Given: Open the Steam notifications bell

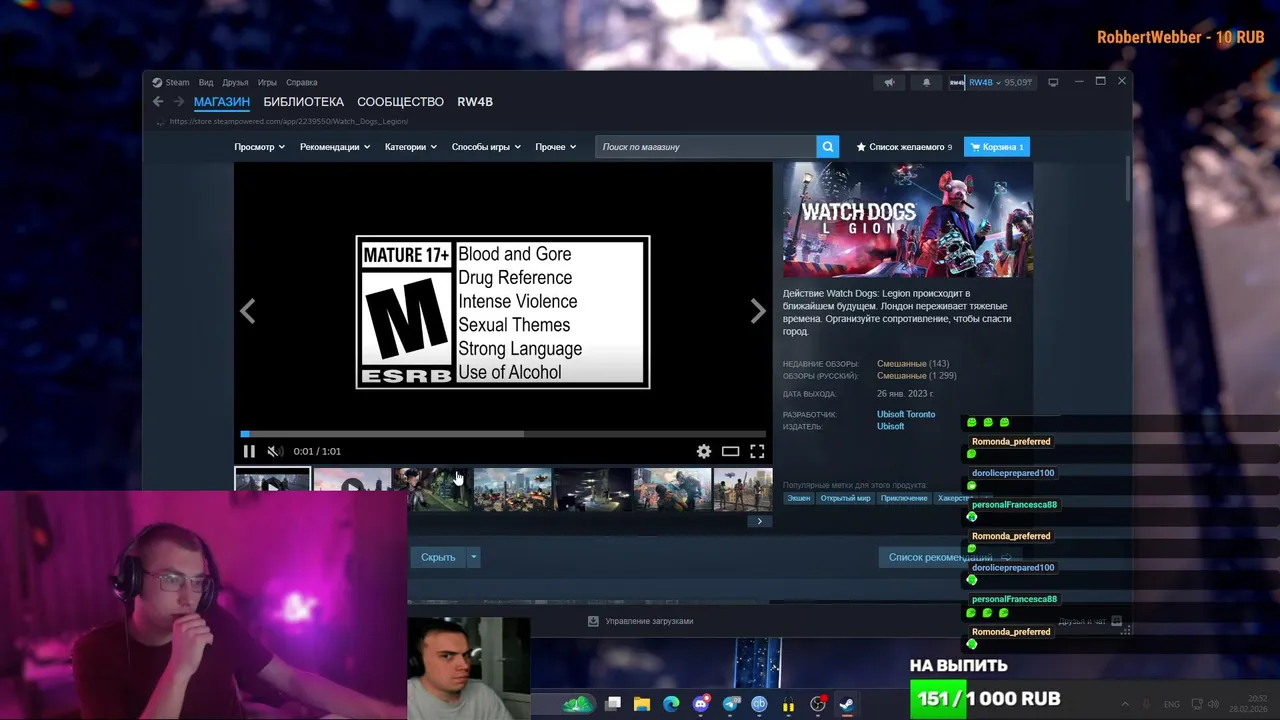Looking at the screenshot, I should pyautogui.click(x=926, y=82).
